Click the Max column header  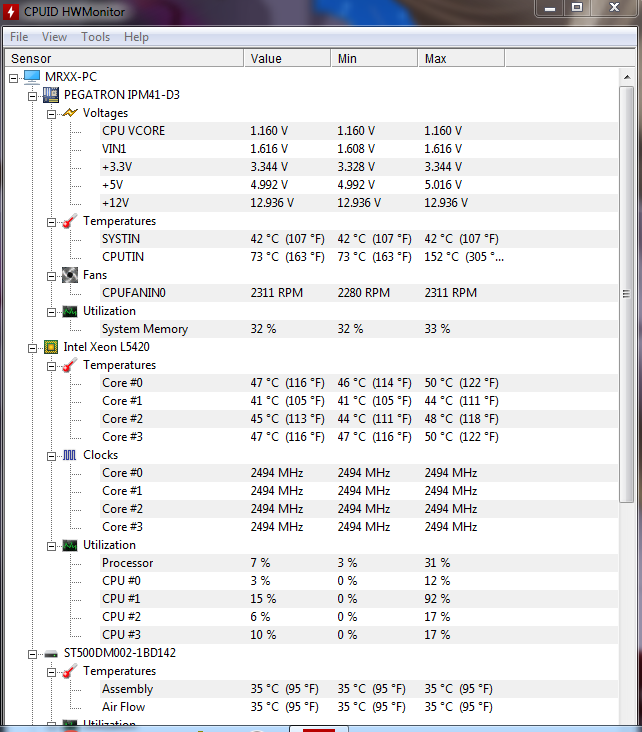tap(461, 58)
